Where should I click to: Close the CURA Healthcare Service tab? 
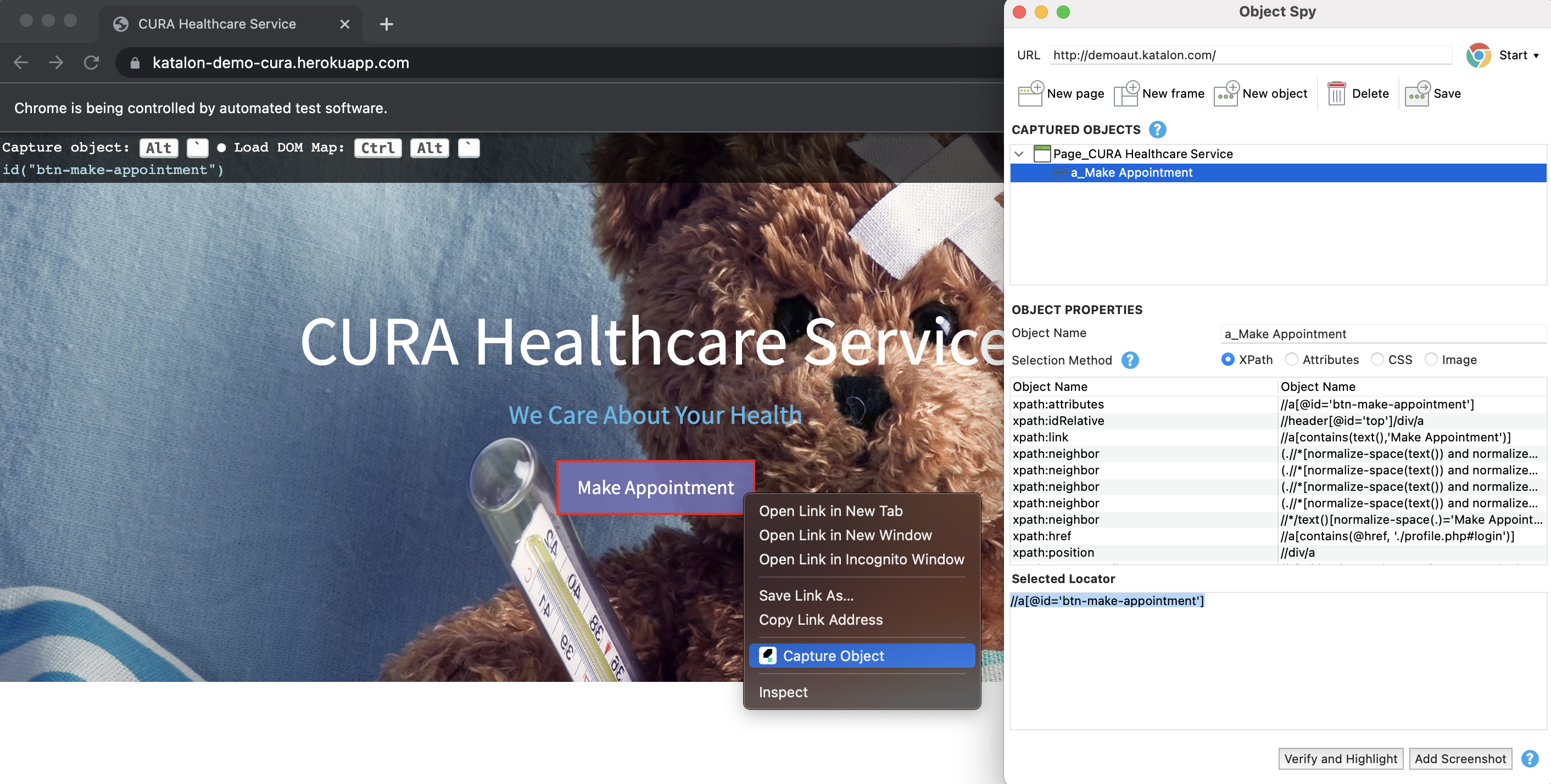click(344, 24)
